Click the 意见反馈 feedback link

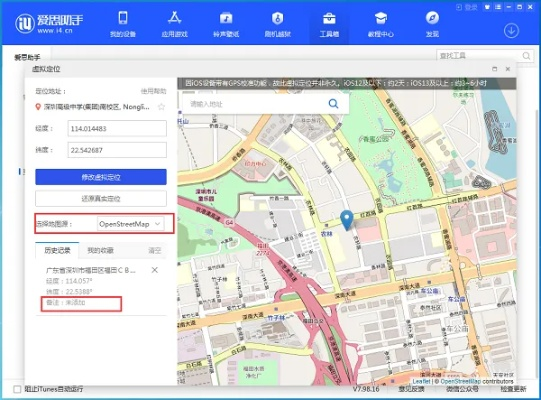pos(411,389)
